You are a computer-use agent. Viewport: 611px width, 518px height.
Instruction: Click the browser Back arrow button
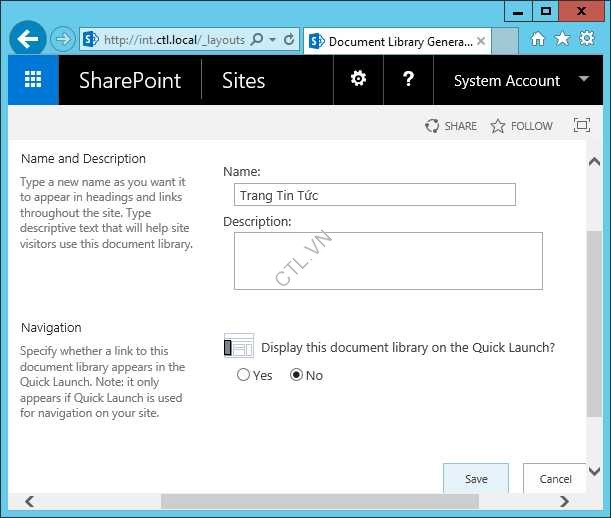[x=28, y=40]
